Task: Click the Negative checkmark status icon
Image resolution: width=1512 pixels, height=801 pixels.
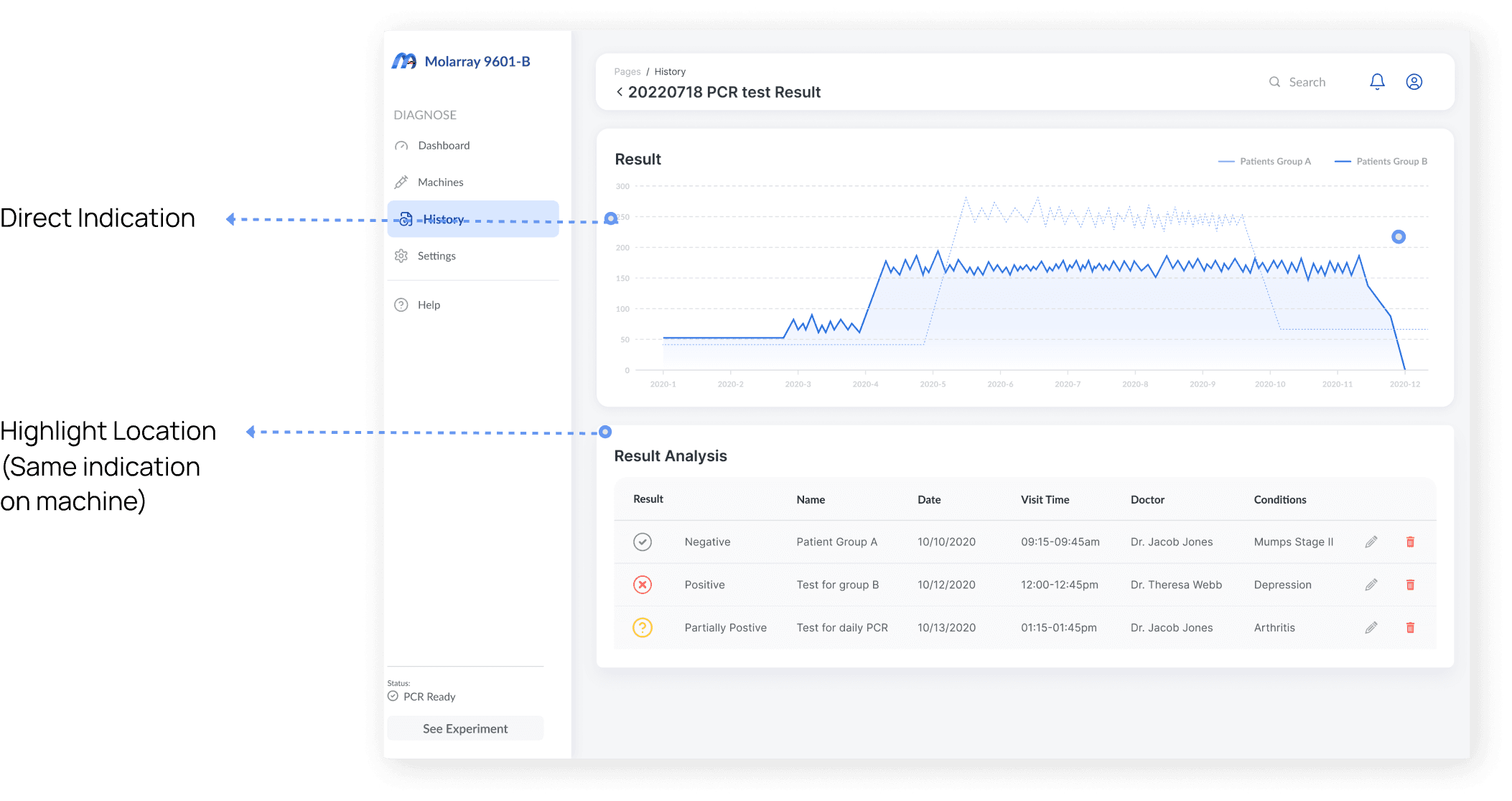Action: pyautogui.click(x=642, y=542)
